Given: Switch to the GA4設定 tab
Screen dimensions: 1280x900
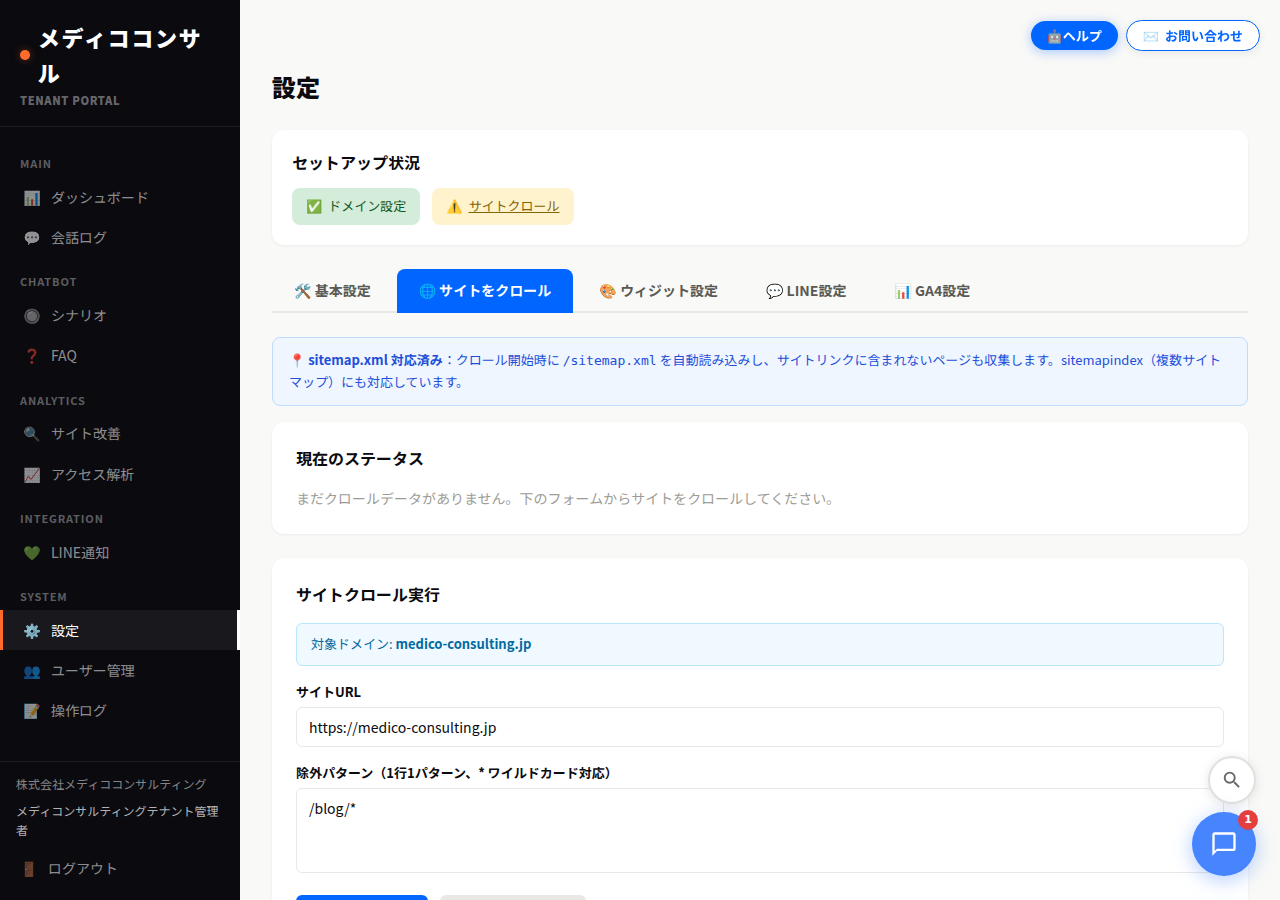Looking at the screenshot, I should pos(932,290).
